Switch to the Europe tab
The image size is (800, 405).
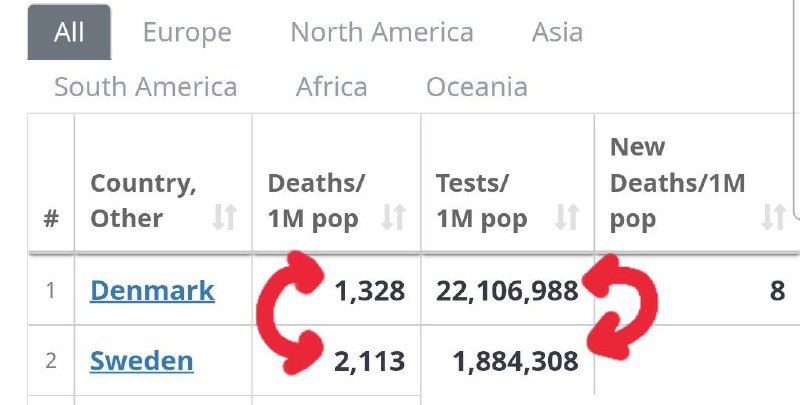click(187, 32)
